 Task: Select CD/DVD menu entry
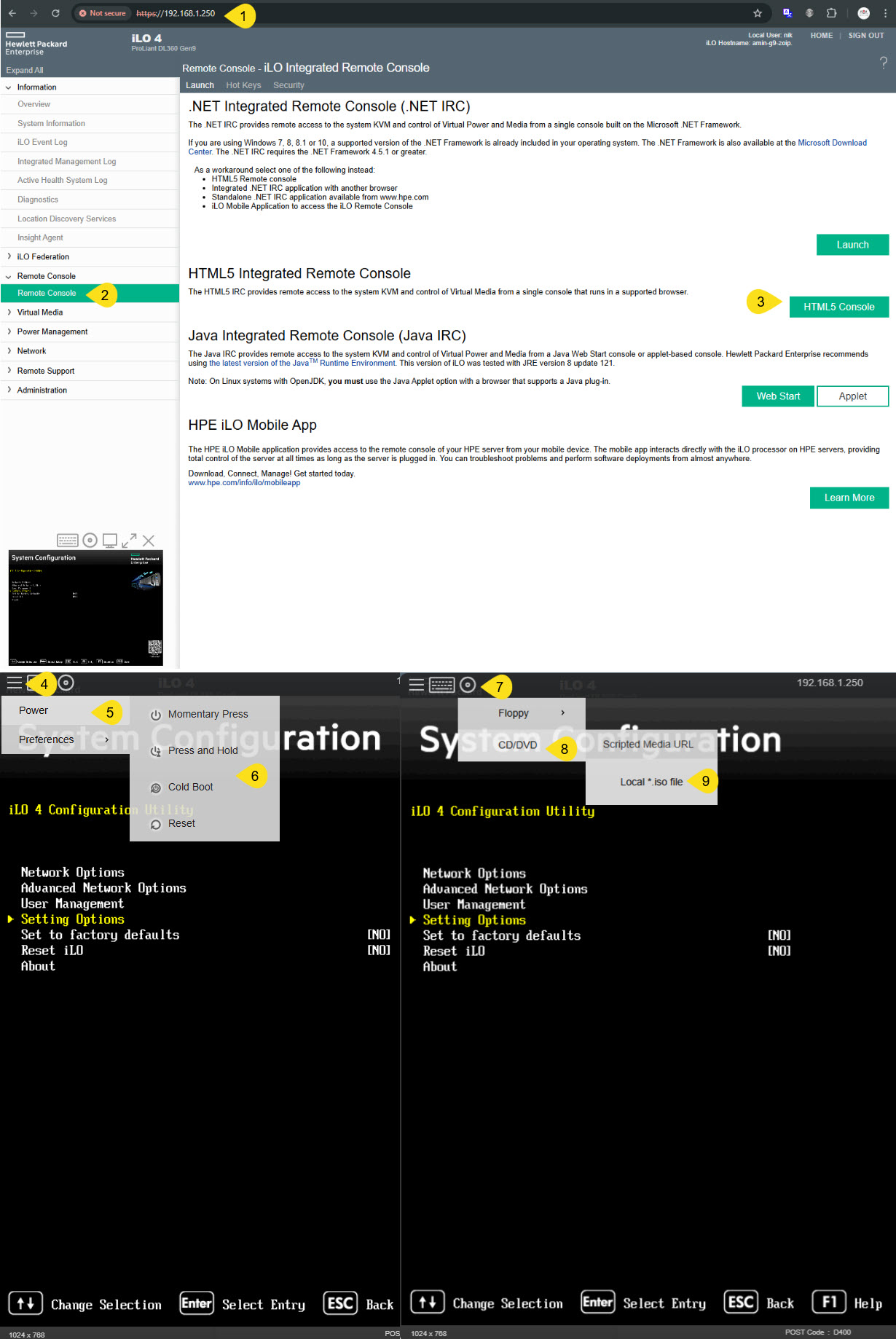coord(522,745)
